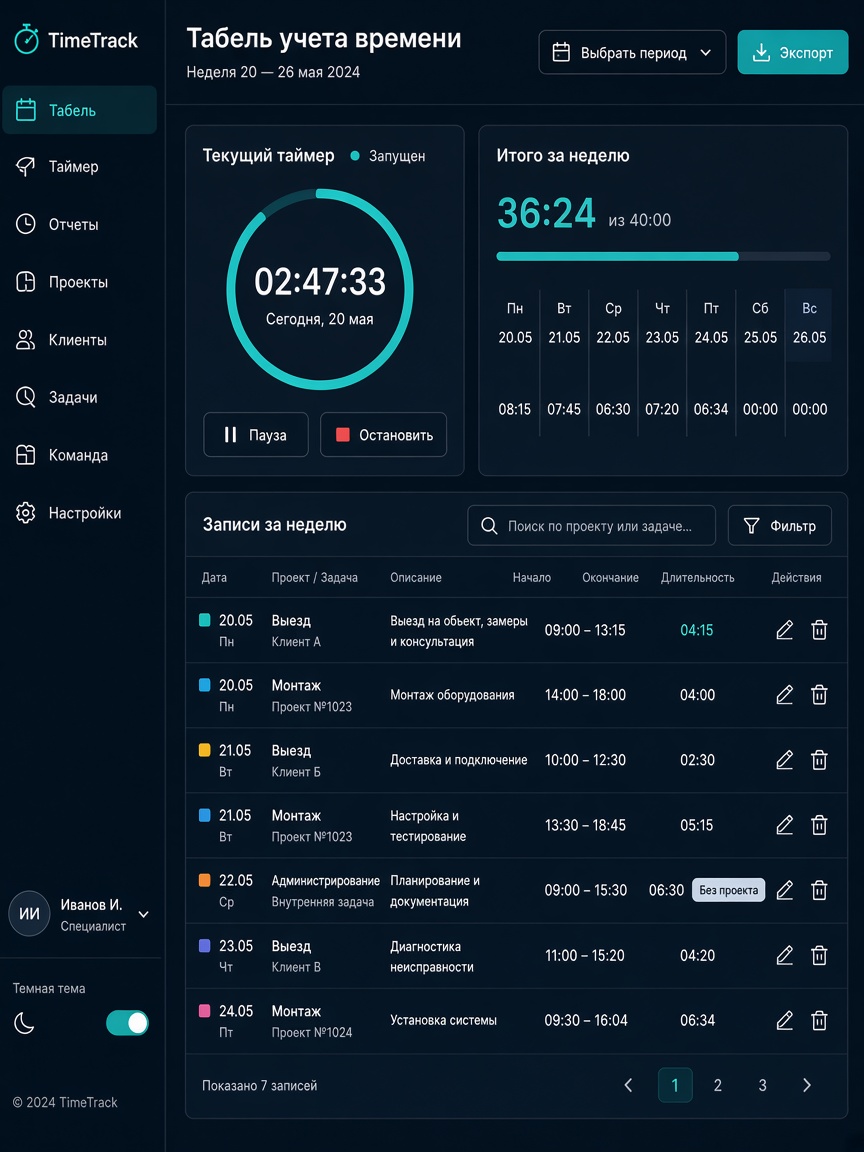
Task: Edit the 20.05 Выезд Клиент А entry
Action: click(785, 630)
